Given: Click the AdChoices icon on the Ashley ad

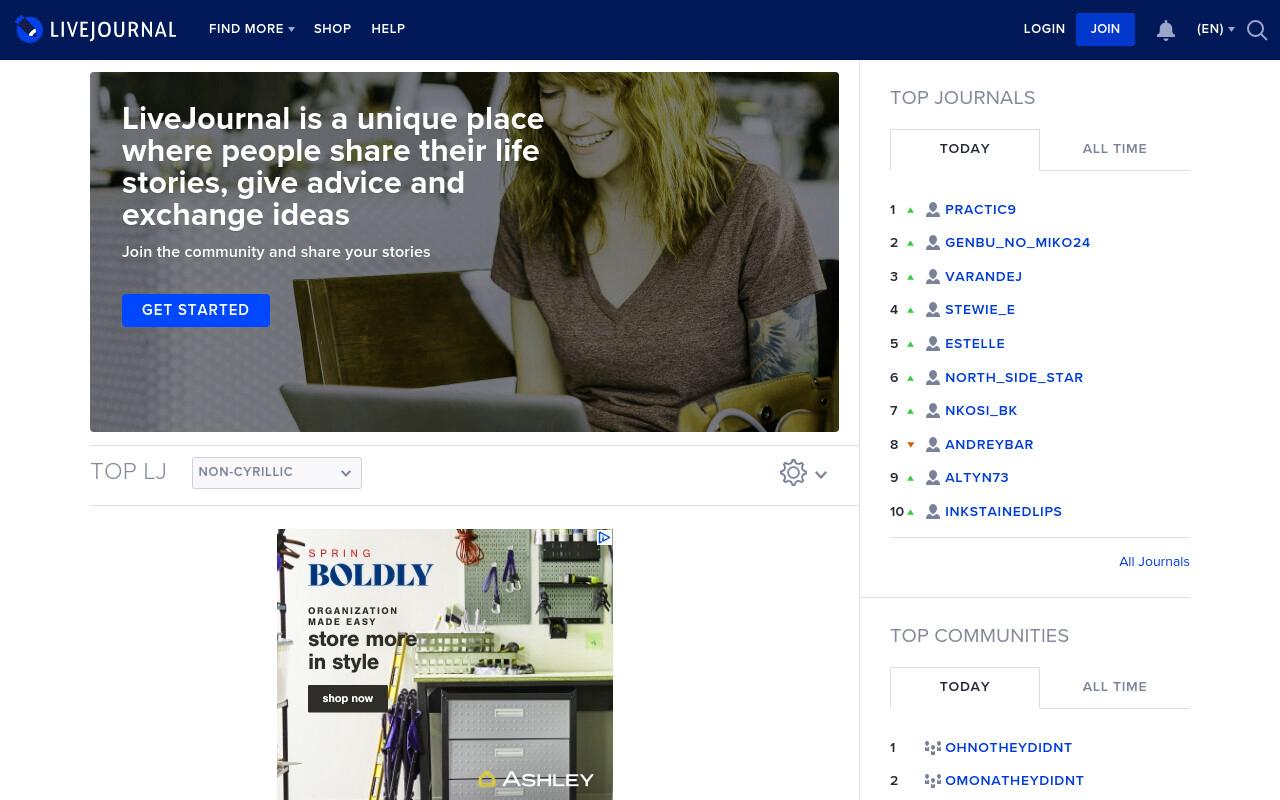Looking at the screenshot, I should pos(604,537).
